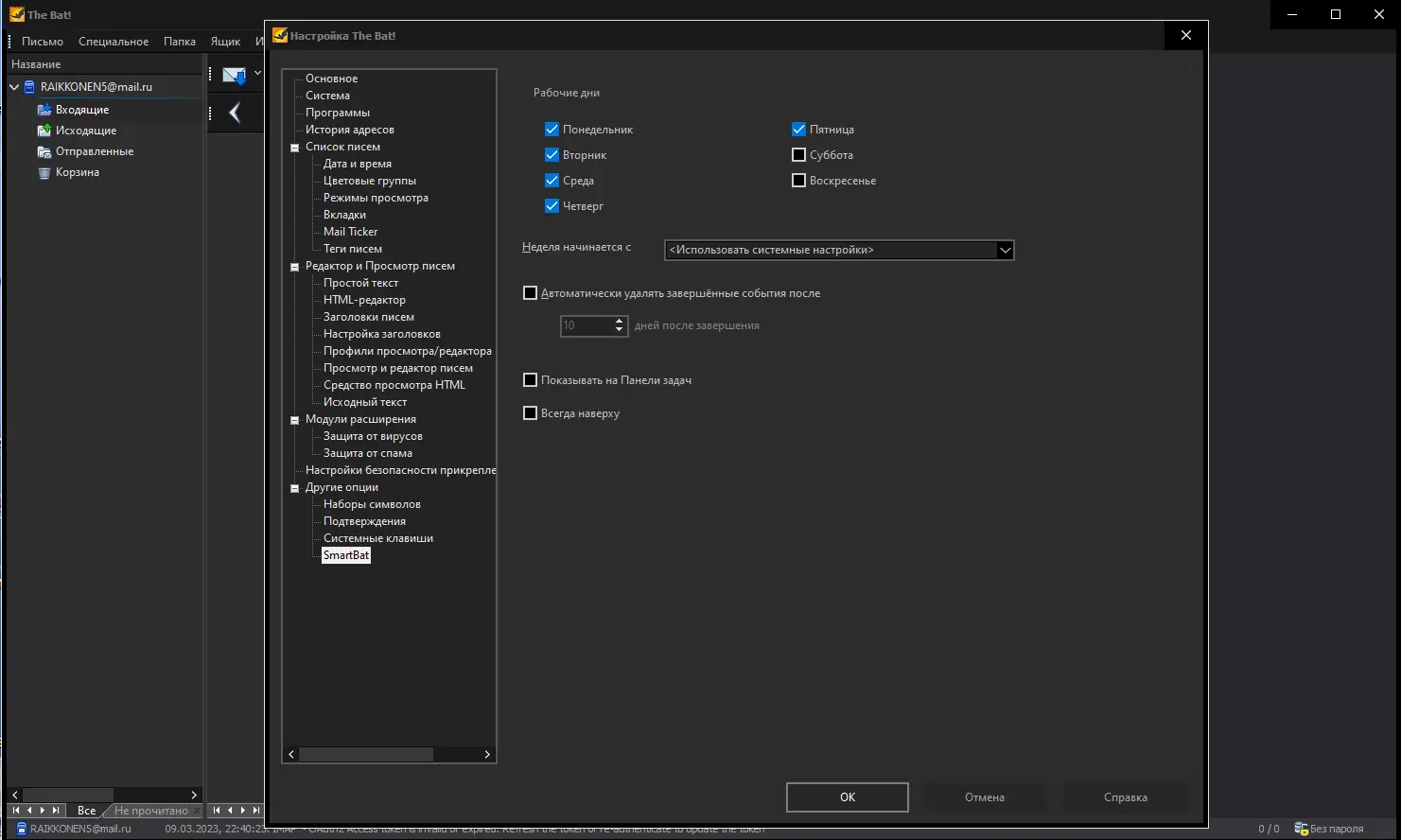Toggle the Среда checkbox
Screen dimensions: 1401x840
[552, 180]
